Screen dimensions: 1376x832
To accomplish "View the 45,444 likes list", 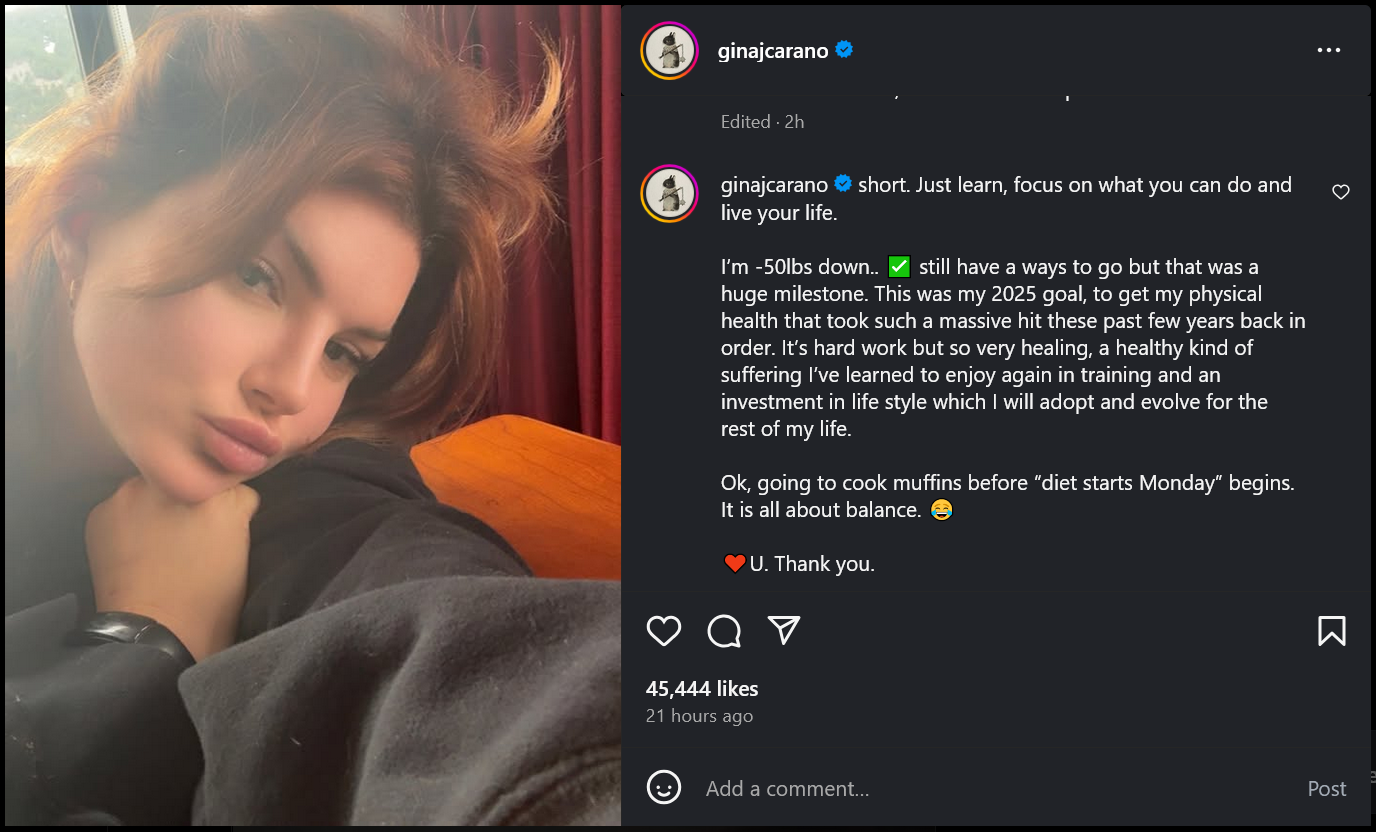I will click(x=702, y=689).
